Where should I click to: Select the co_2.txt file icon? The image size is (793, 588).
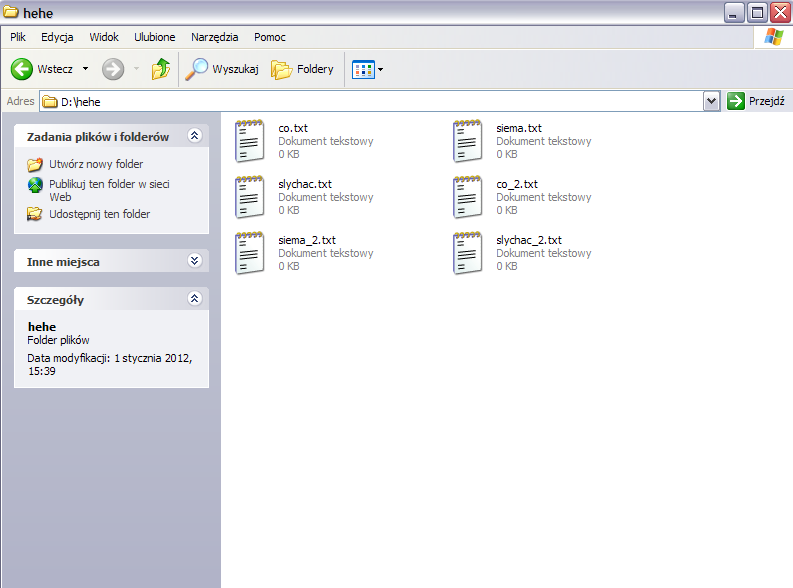click(467, 197)
